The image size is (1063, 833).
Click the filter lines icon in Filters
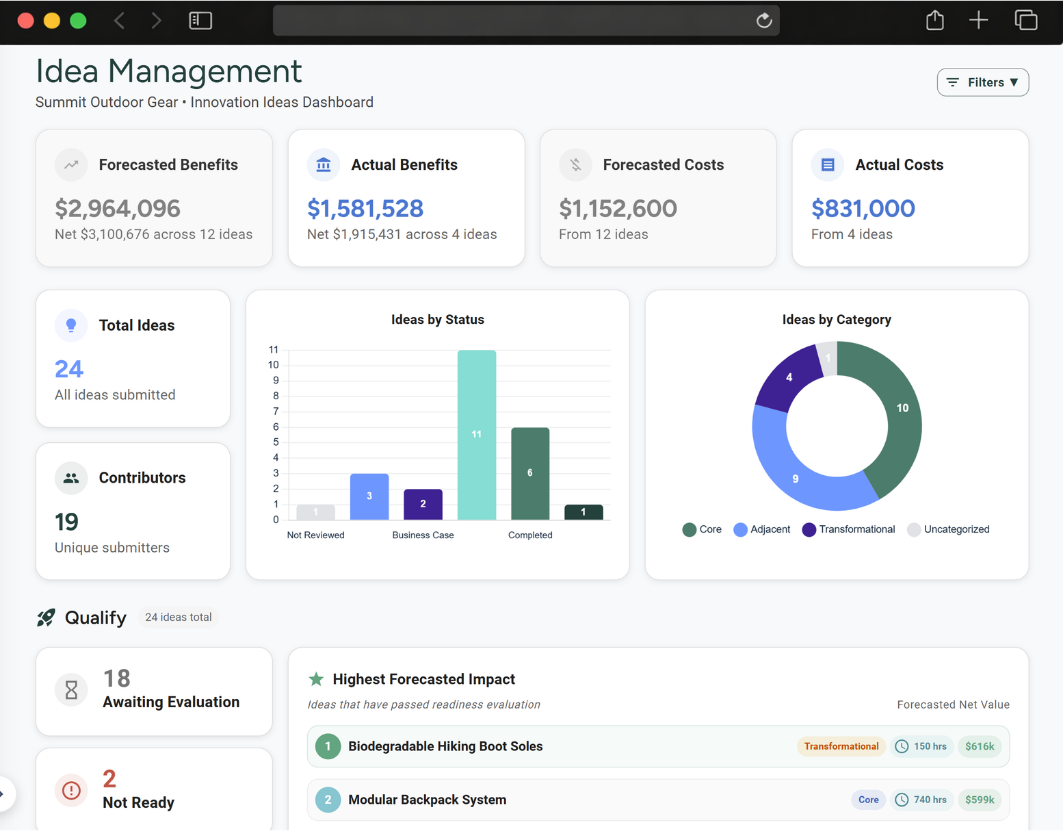tap(952, 83)
